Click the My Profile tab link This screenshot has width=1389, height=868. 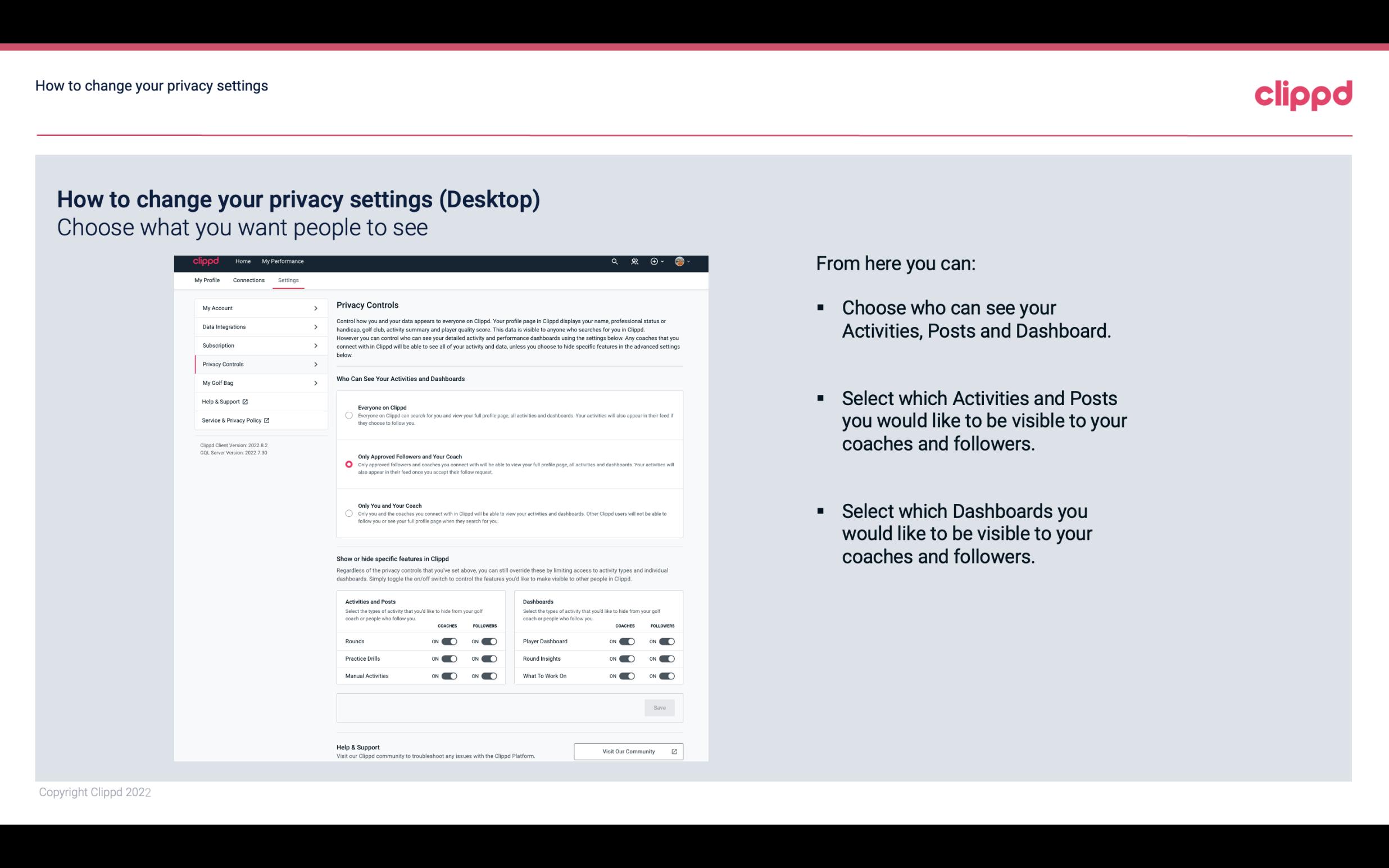tap(206, 280)
